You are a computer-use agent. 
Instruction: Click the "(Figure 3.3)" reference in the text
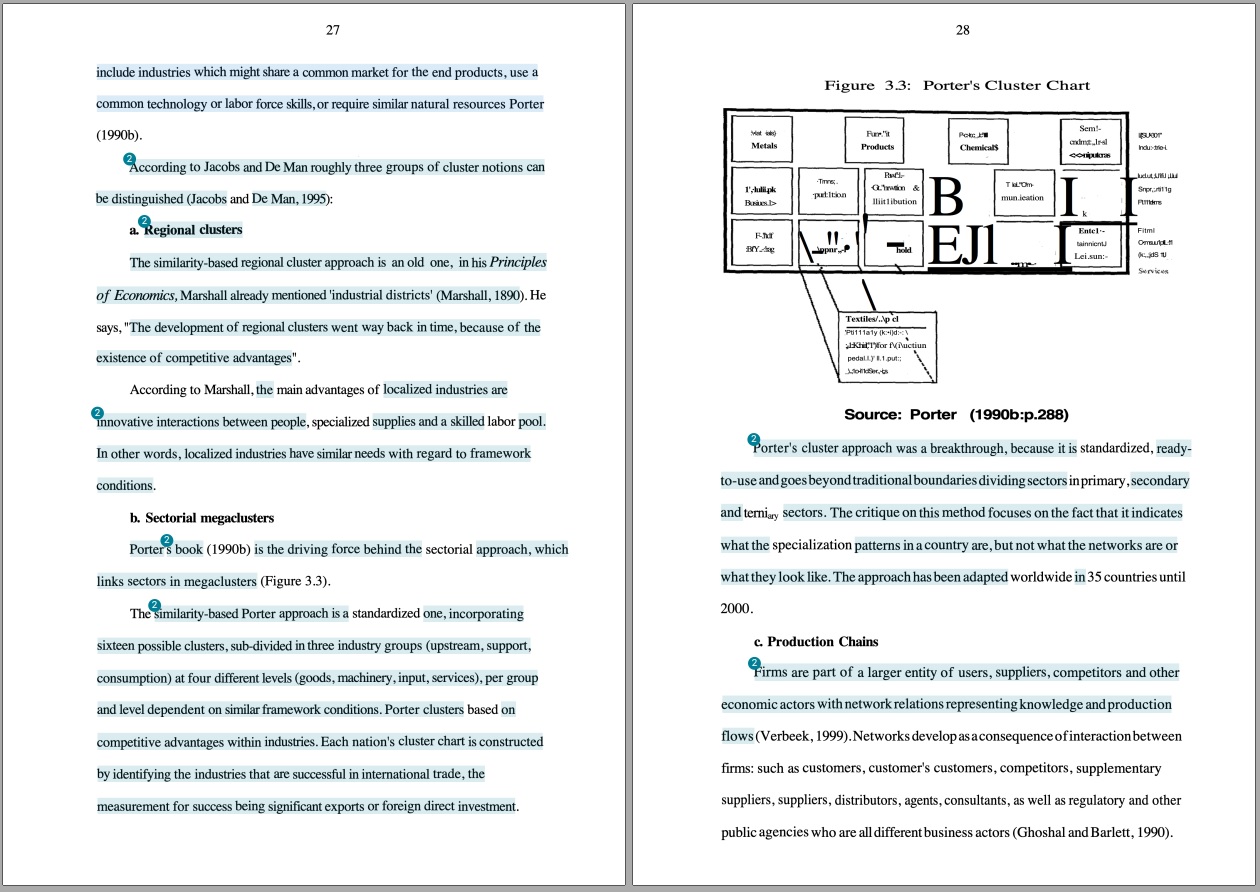point(294,581)
